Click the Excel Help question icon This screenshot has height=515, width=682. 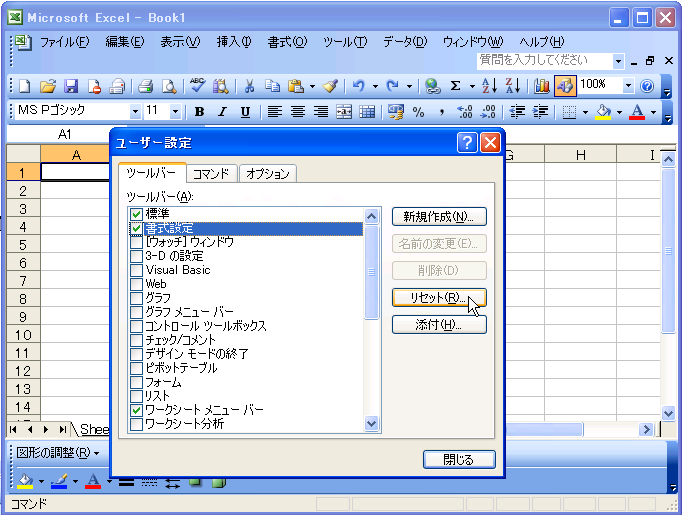tap(647, 86)
